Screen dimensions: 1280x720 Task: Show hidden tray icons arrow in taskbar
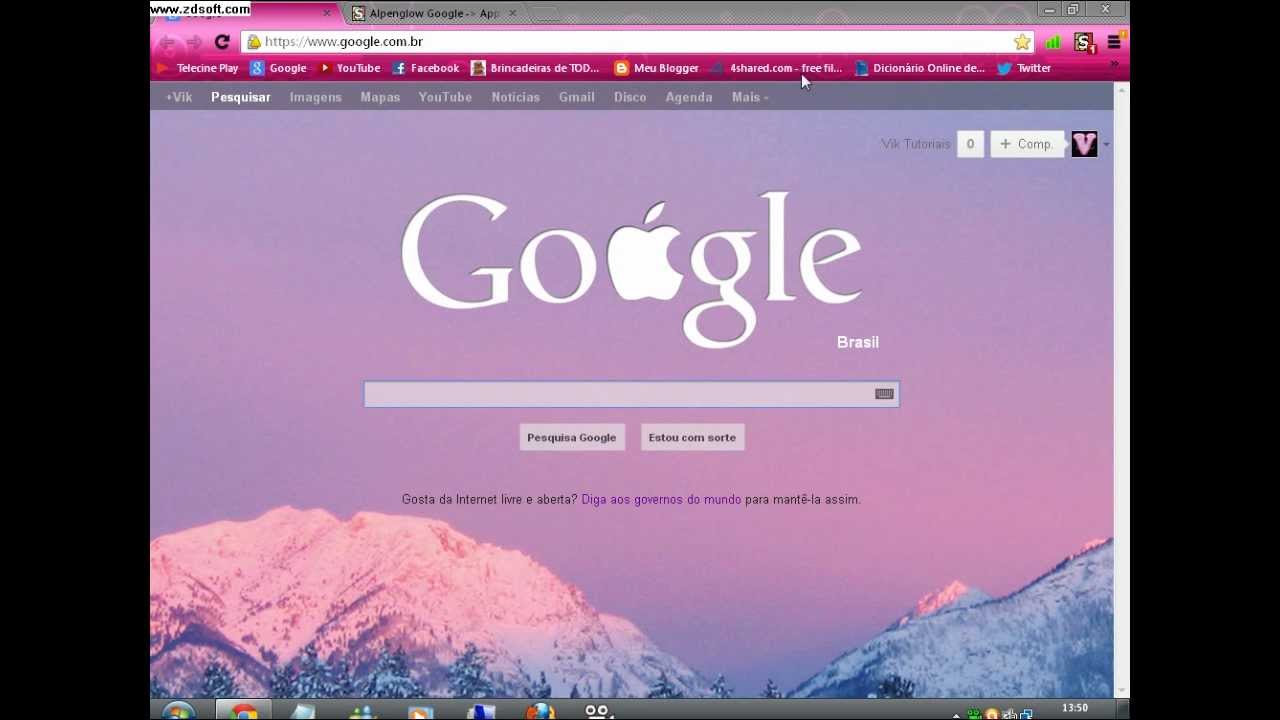[956, 715]
